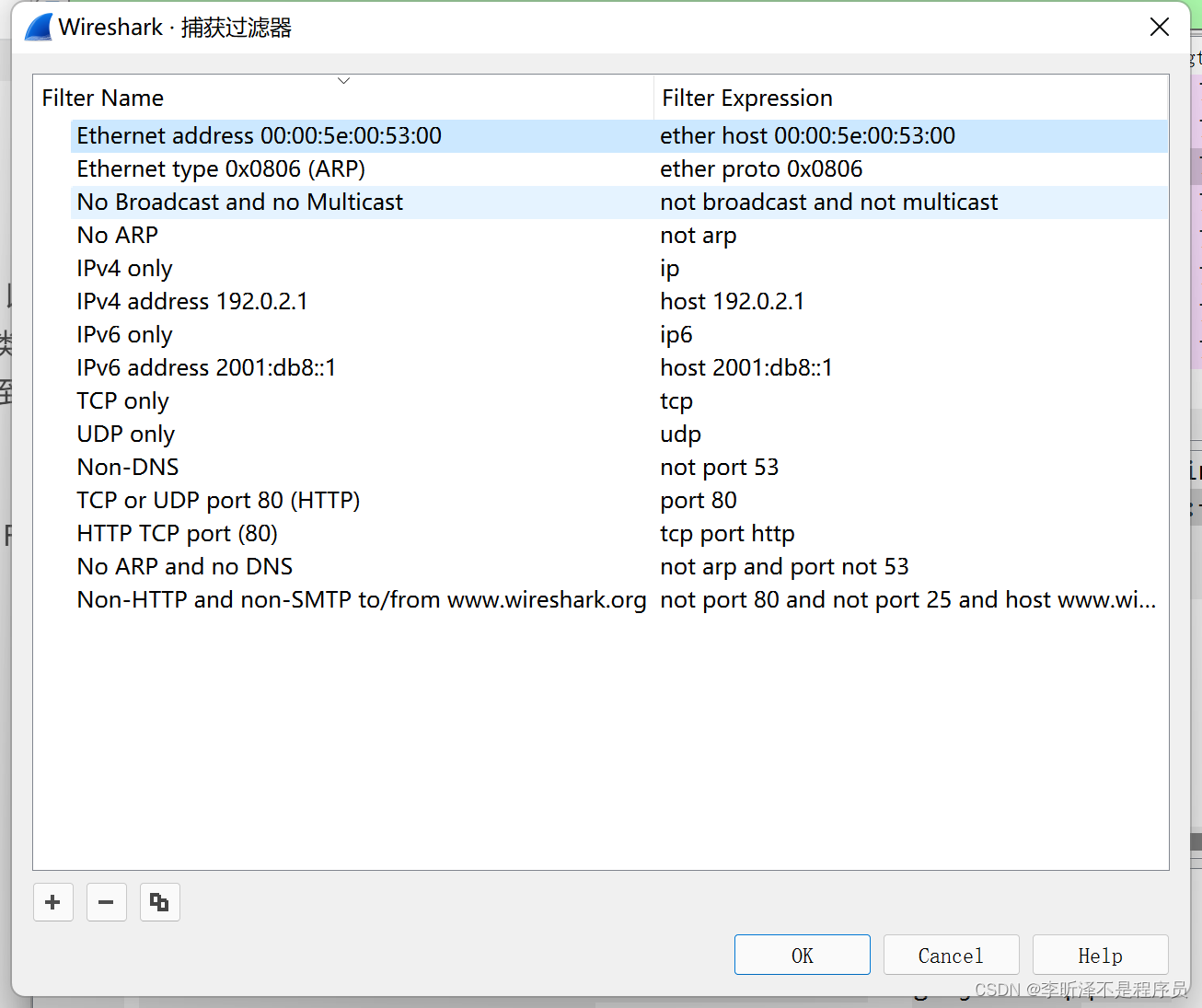The height and width of the screenshot is (1008, 1202).
Task: Click the 'ip6' expression cell
Action: click(x=676, y=335)
